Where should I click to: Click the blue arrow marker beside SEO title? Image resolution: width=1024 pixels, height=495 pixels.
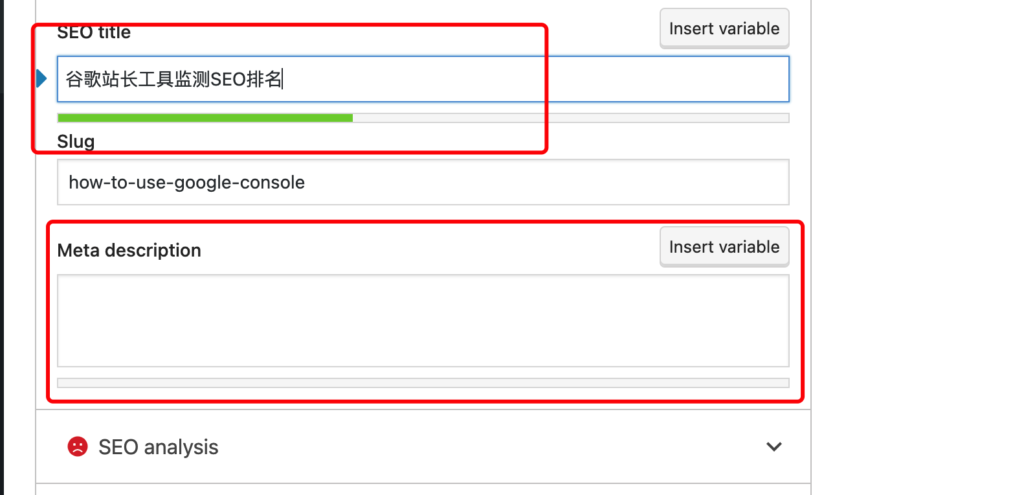[41, 79]
